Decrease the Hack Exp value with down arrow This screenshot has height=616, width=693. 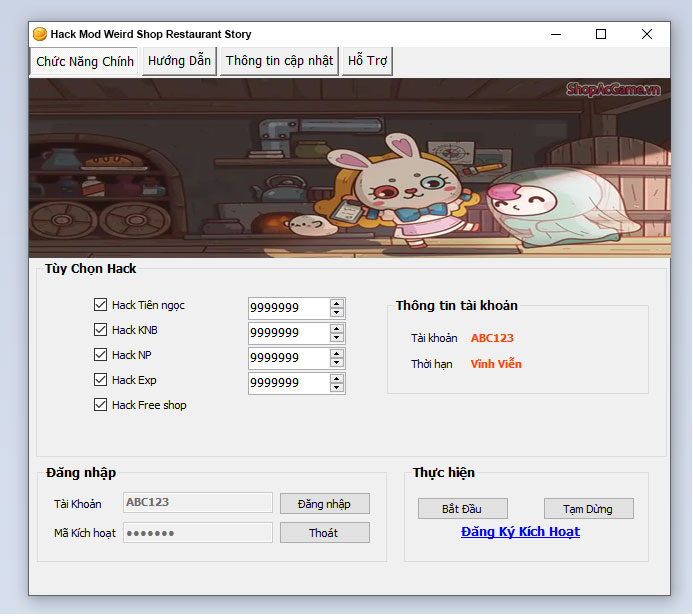coord(337,388)
